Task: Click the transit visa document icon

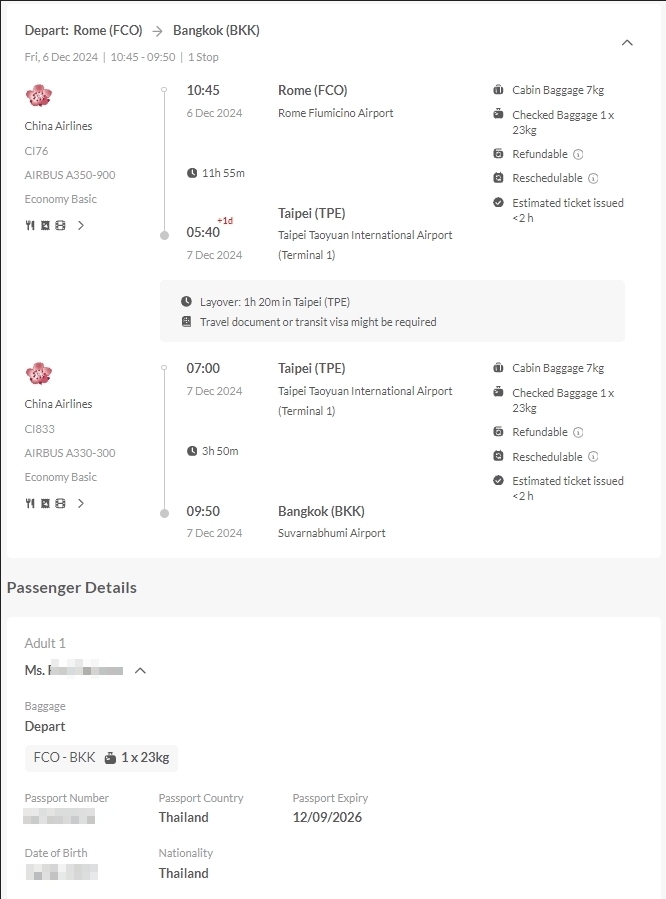Action: click(x=186, y=322)
